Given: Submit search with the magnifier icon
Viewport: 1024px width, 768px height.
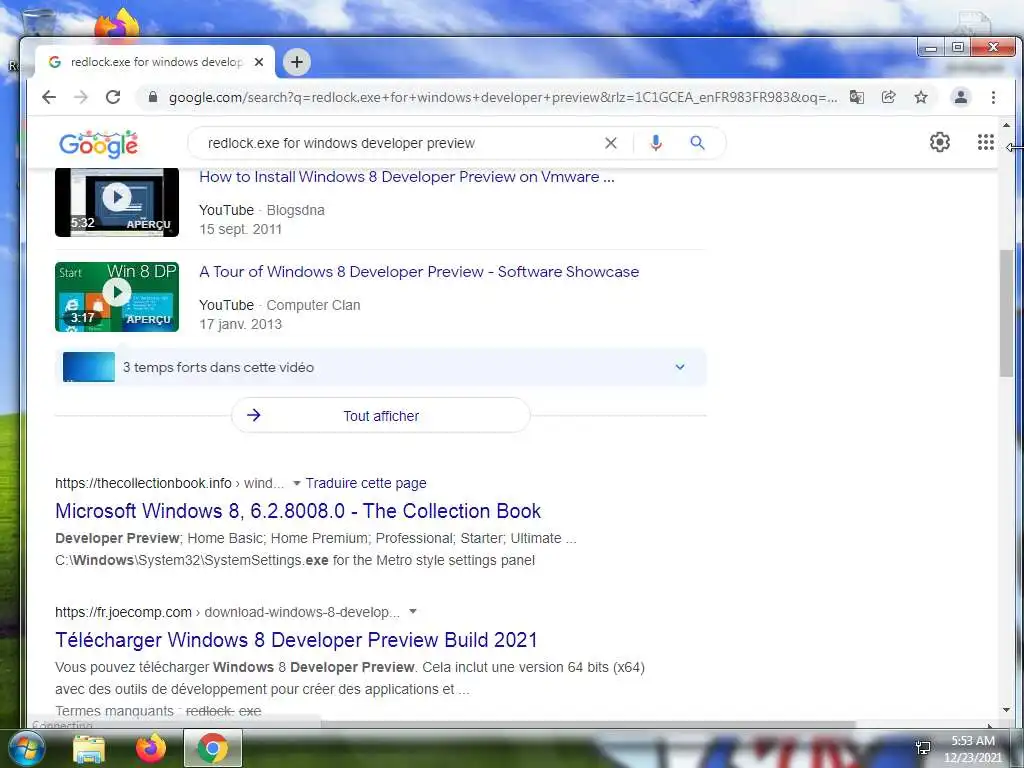Looking at the screenshot, I should [x=697, y=142].
